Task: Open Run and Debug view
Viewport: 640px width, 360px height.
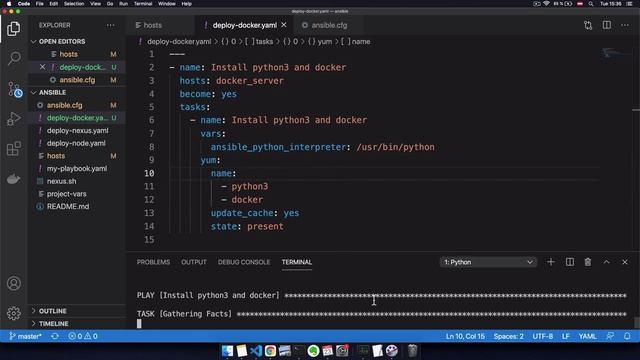Action: [x=13, y=119]
